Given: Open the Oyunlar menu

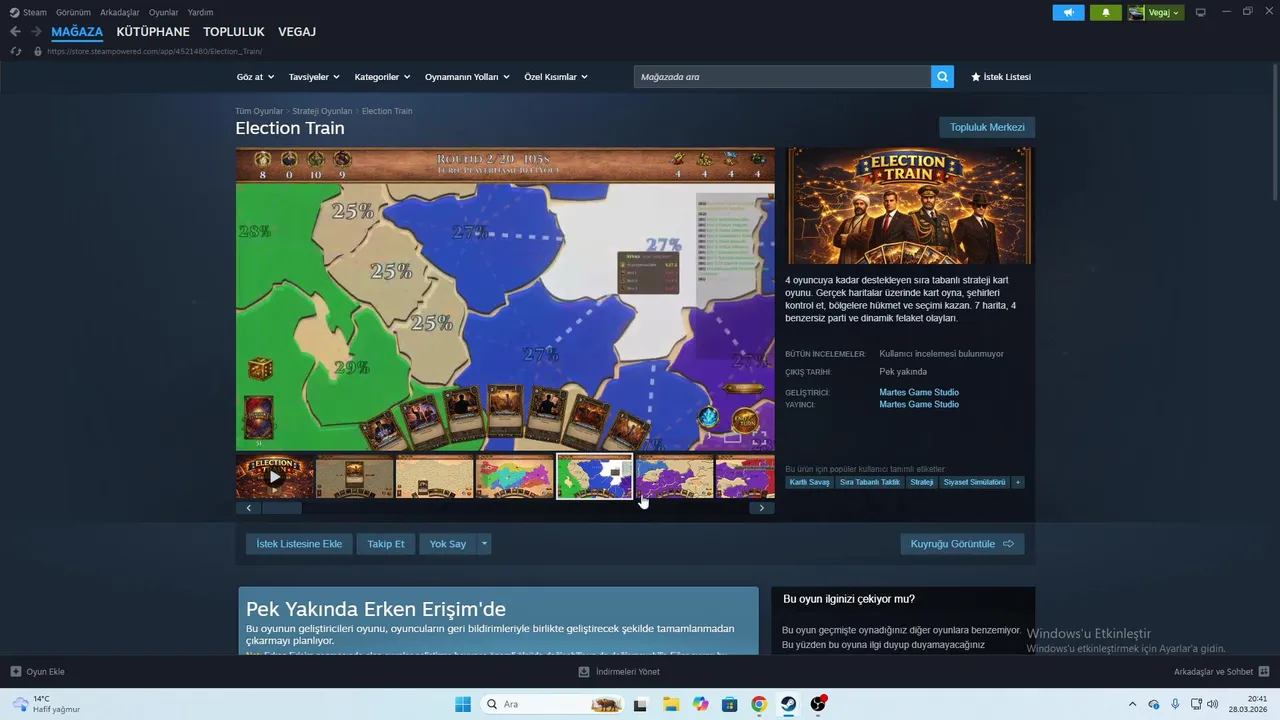Looking at the screenshot, I should (x=164, y=12).
